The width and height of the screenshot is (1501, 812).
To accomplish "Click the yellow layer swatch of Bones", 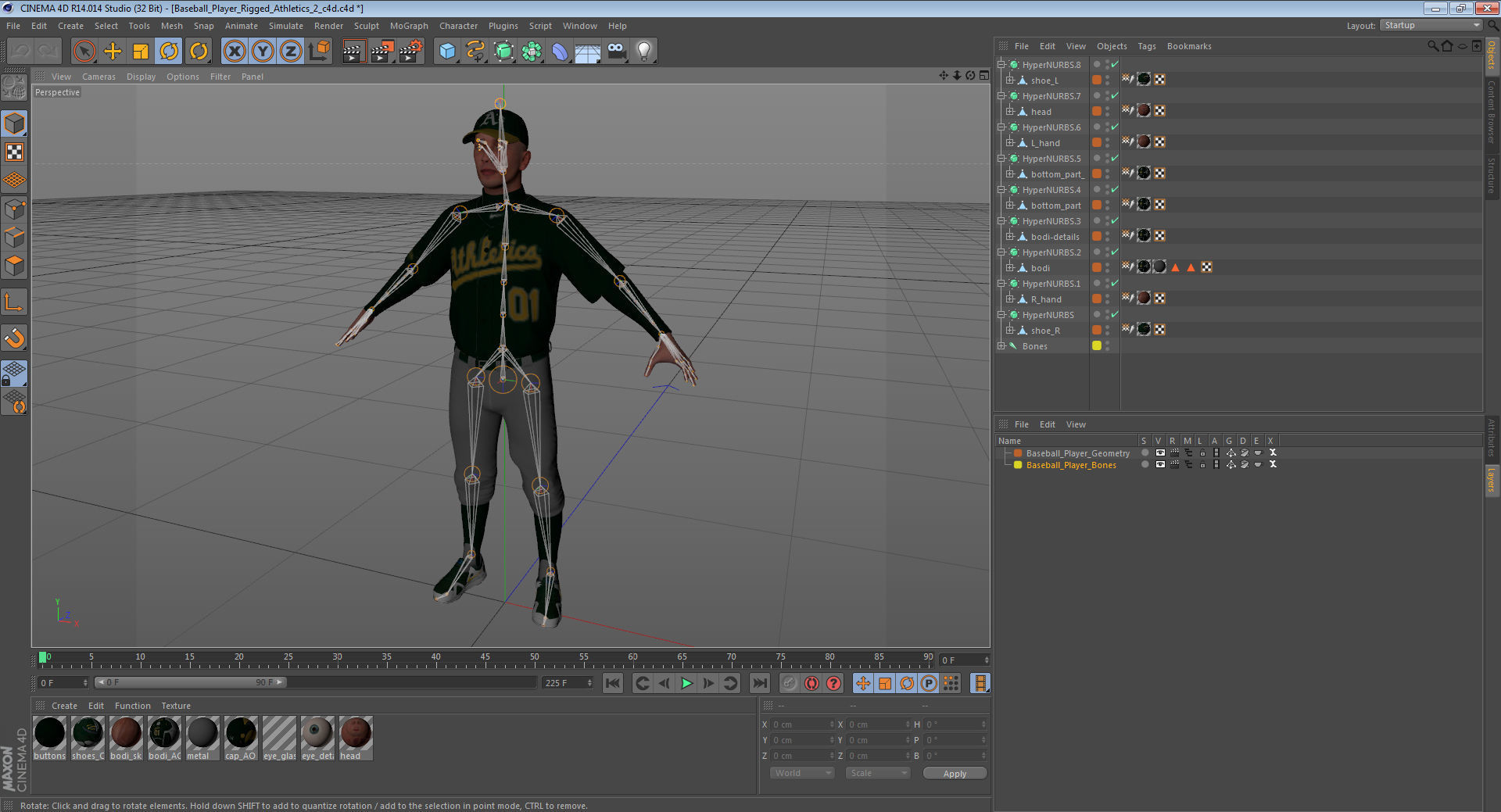I will (1097, 345).
